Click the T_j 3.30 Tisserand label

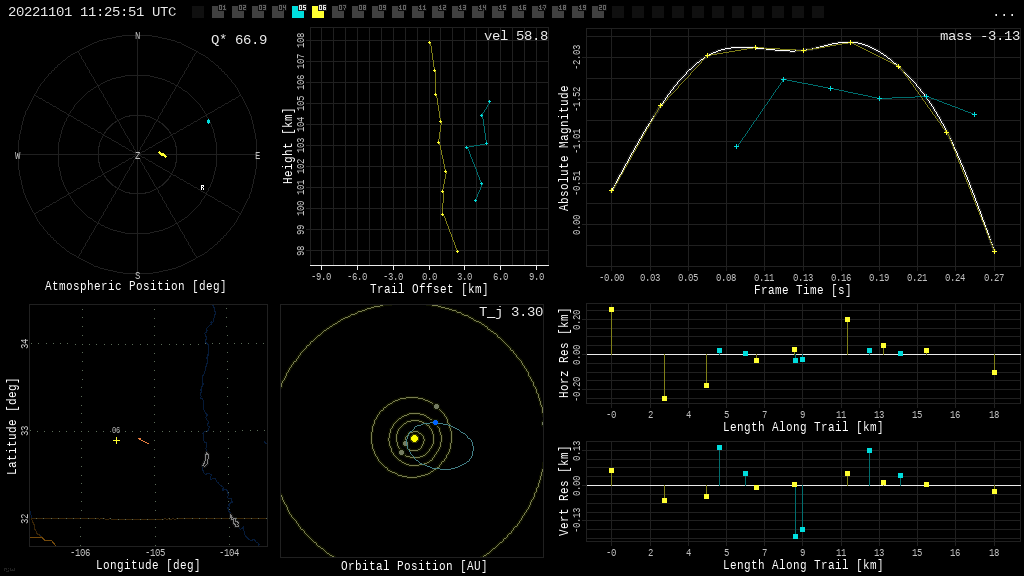[x=510, y=312]
